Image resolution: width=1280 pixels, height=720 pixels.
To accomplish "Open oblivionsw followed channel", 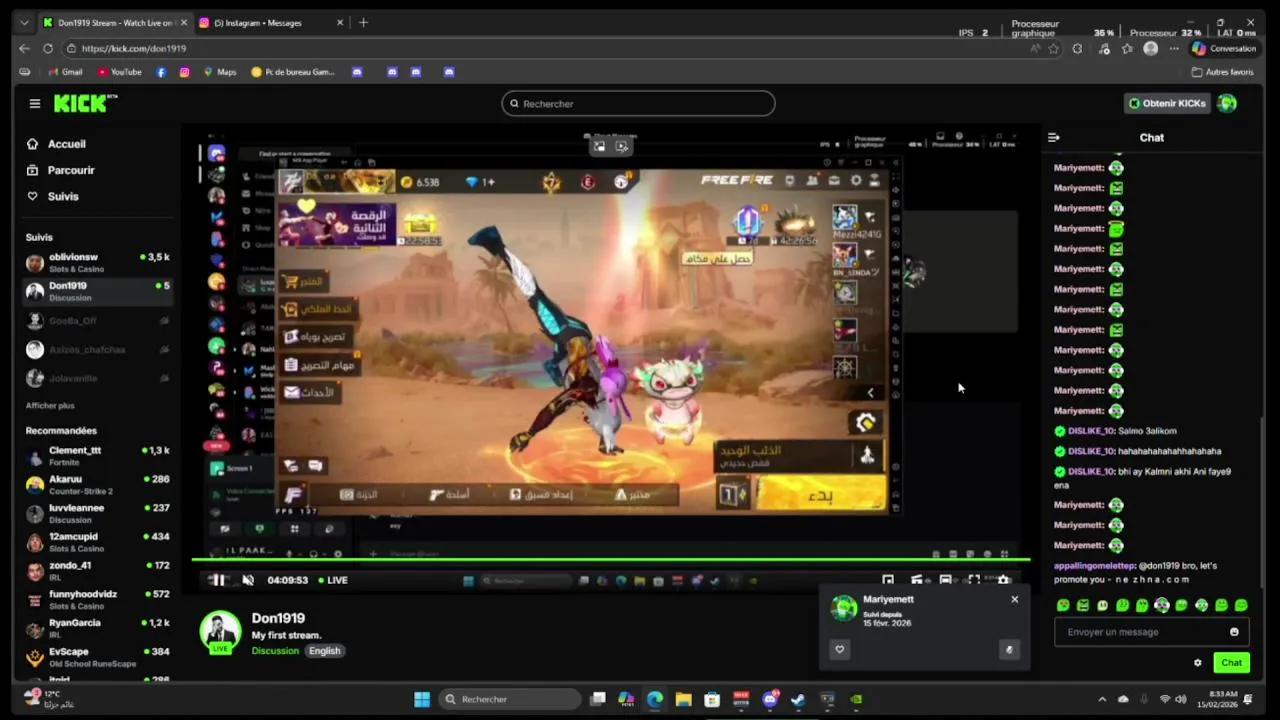I will (x=97, y=262).
